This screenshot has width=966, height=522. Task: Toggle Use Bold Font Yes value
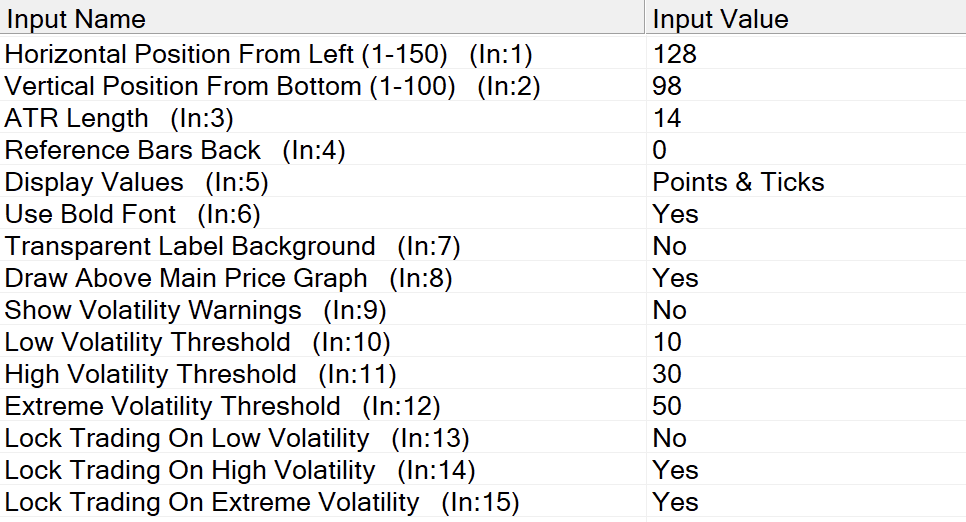(x=675, y=214)
